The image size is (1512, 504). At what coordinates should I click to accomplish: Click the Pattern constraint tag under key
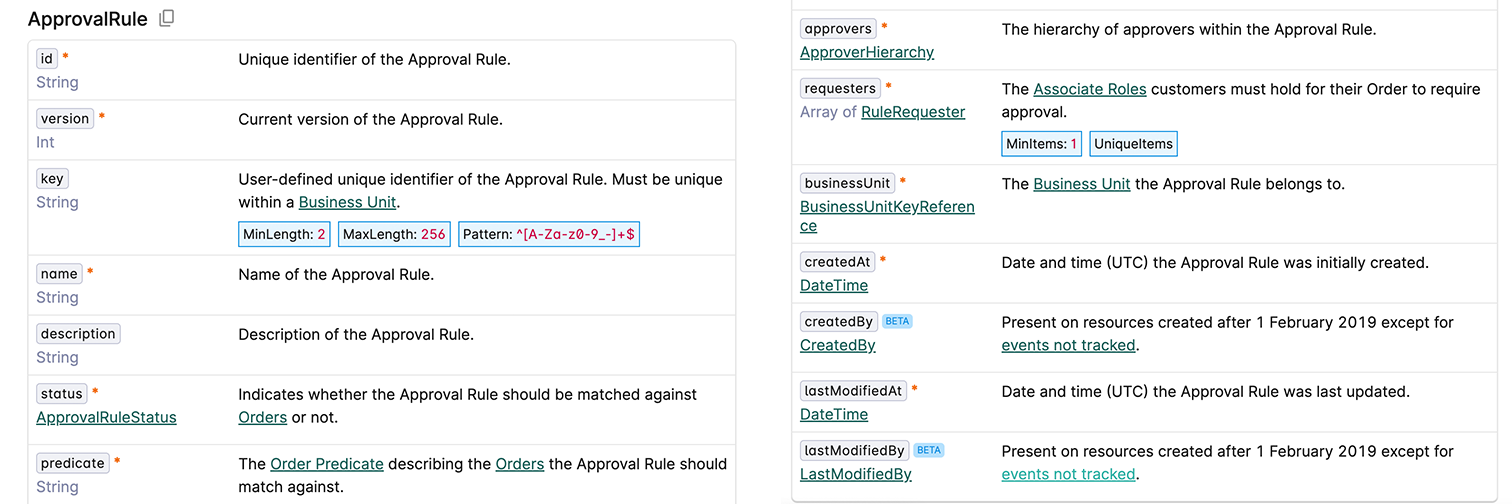pos(549,235)
